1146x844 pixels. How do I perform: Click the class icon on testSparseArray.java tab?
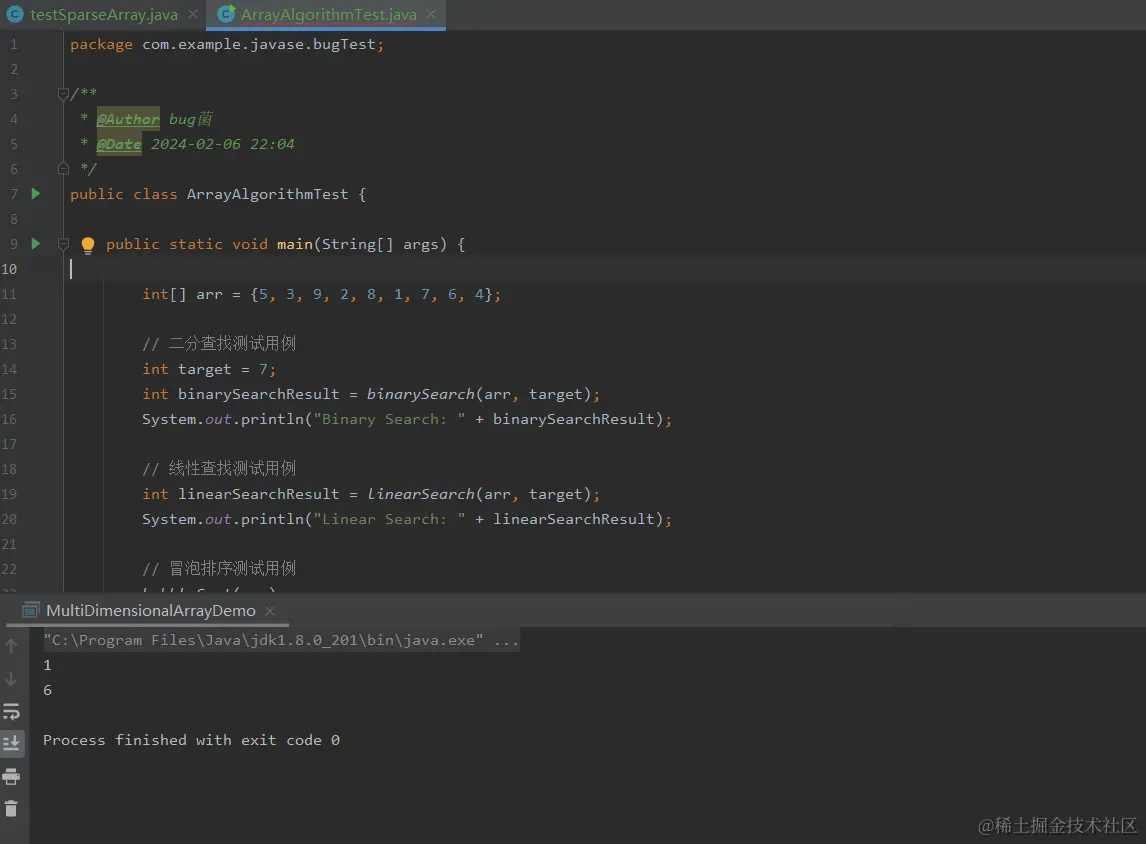[x=15, y=15]
